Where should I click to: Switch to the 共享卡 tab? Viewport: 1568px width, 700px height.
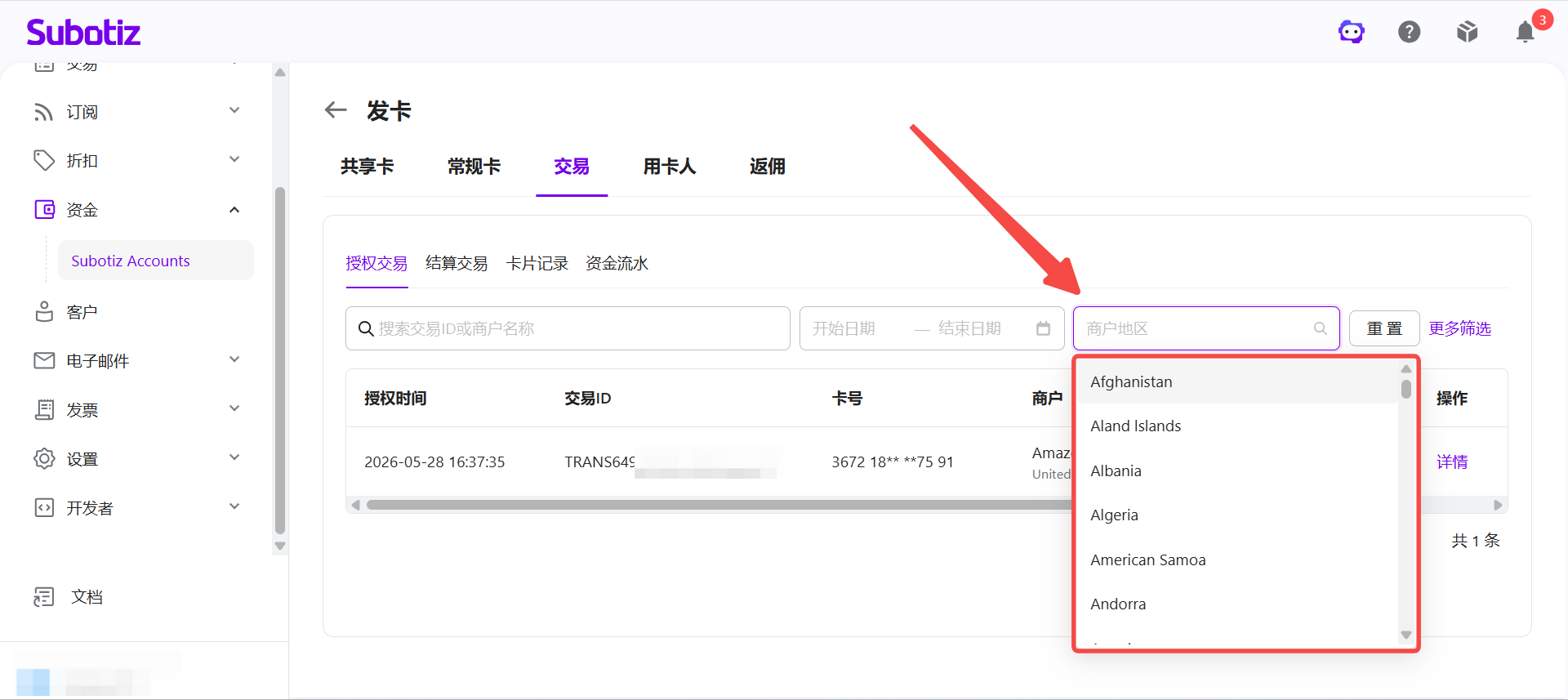pyautogui.click(x=367, y=167)
